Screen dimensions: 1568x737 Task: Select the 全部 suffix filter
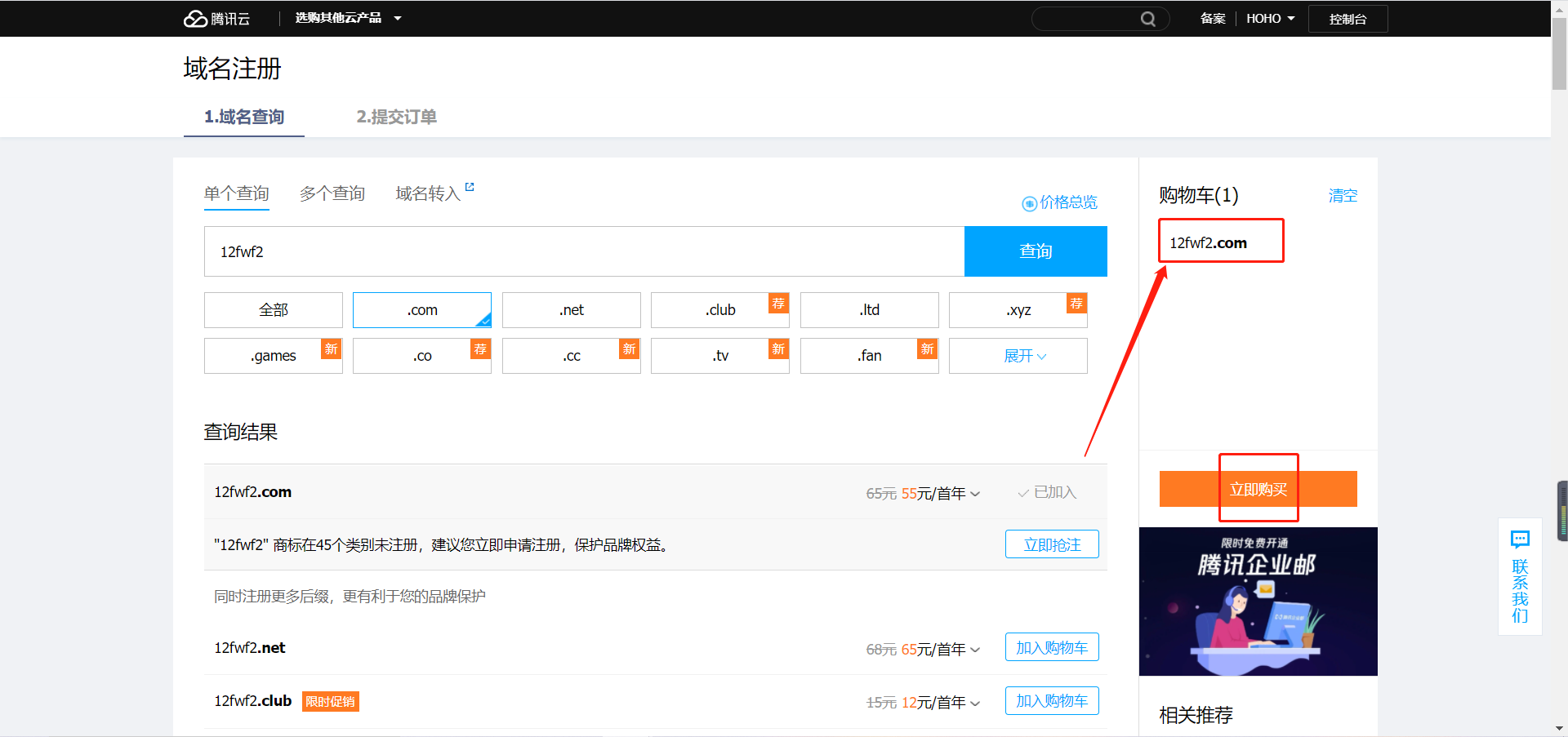(273, 310)
